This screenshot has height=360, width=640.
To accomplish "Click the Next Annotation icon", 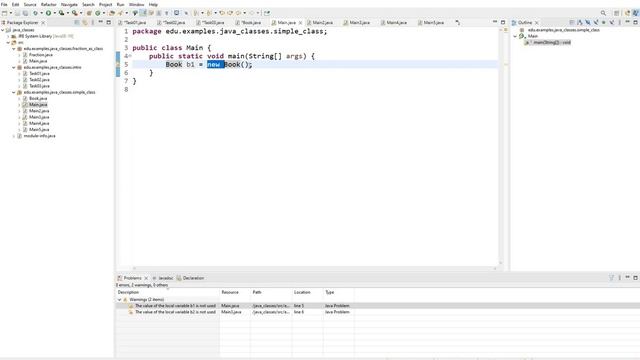I will (x=197, y=13).
